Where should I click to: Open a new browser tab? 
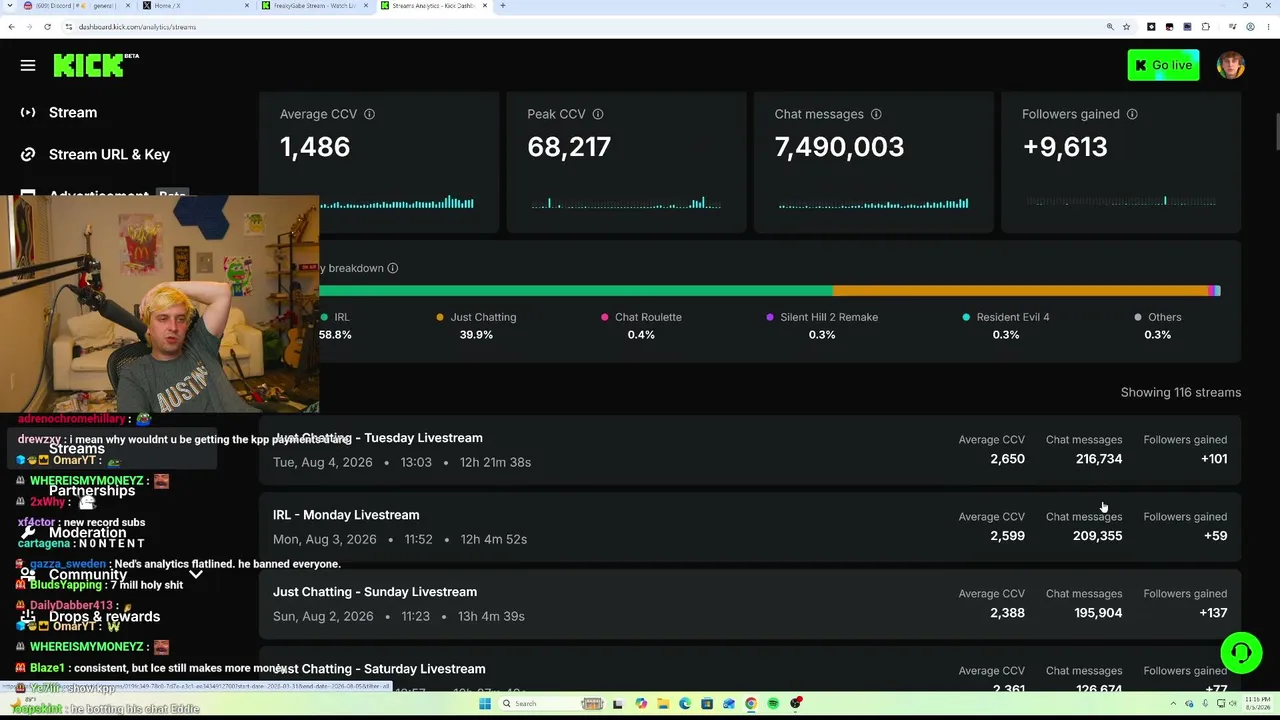pyautogui.click(x=503, y=6)
